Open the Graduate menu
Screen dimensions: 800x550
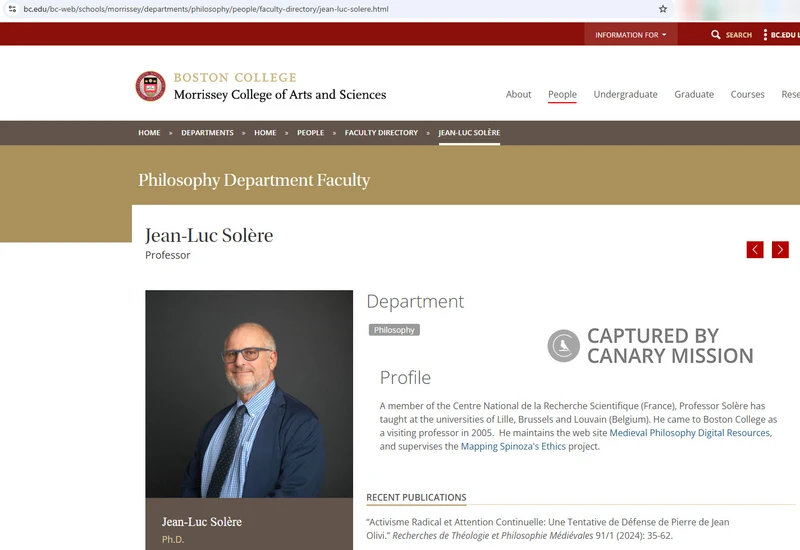694,94
